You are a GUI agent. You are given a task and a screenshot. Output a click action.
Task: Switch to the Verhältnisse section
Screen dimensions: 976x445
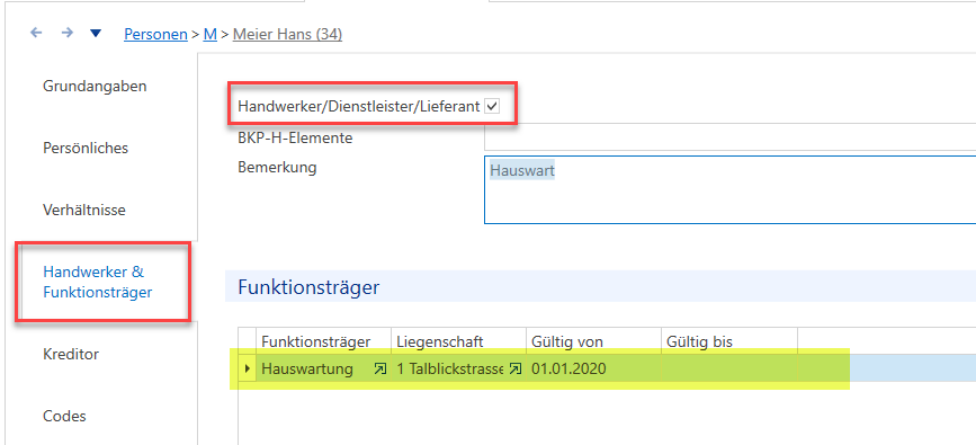point(84,210)
